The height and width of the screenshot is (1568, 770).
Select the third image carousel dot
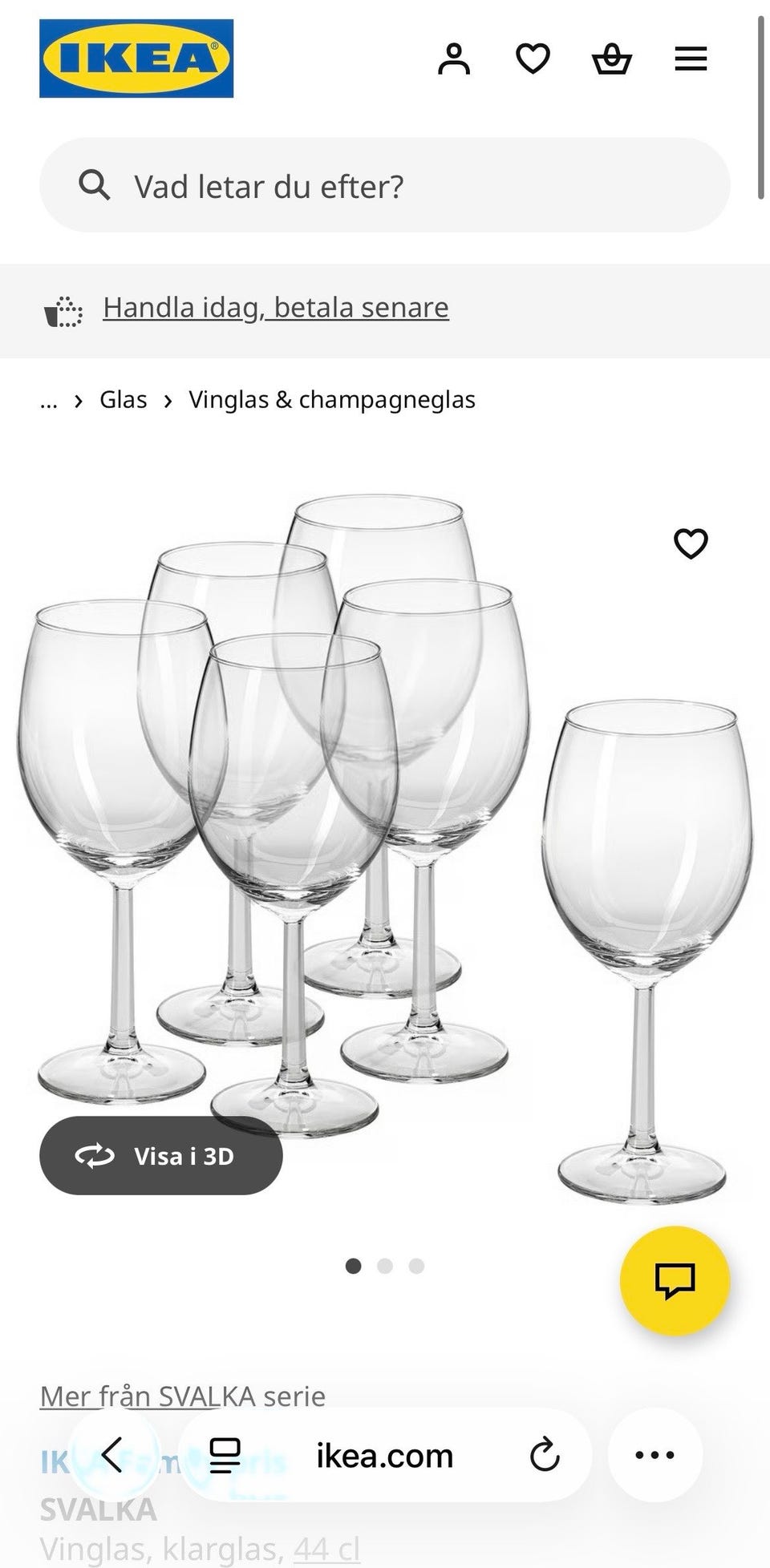(x=416, y=1266)
